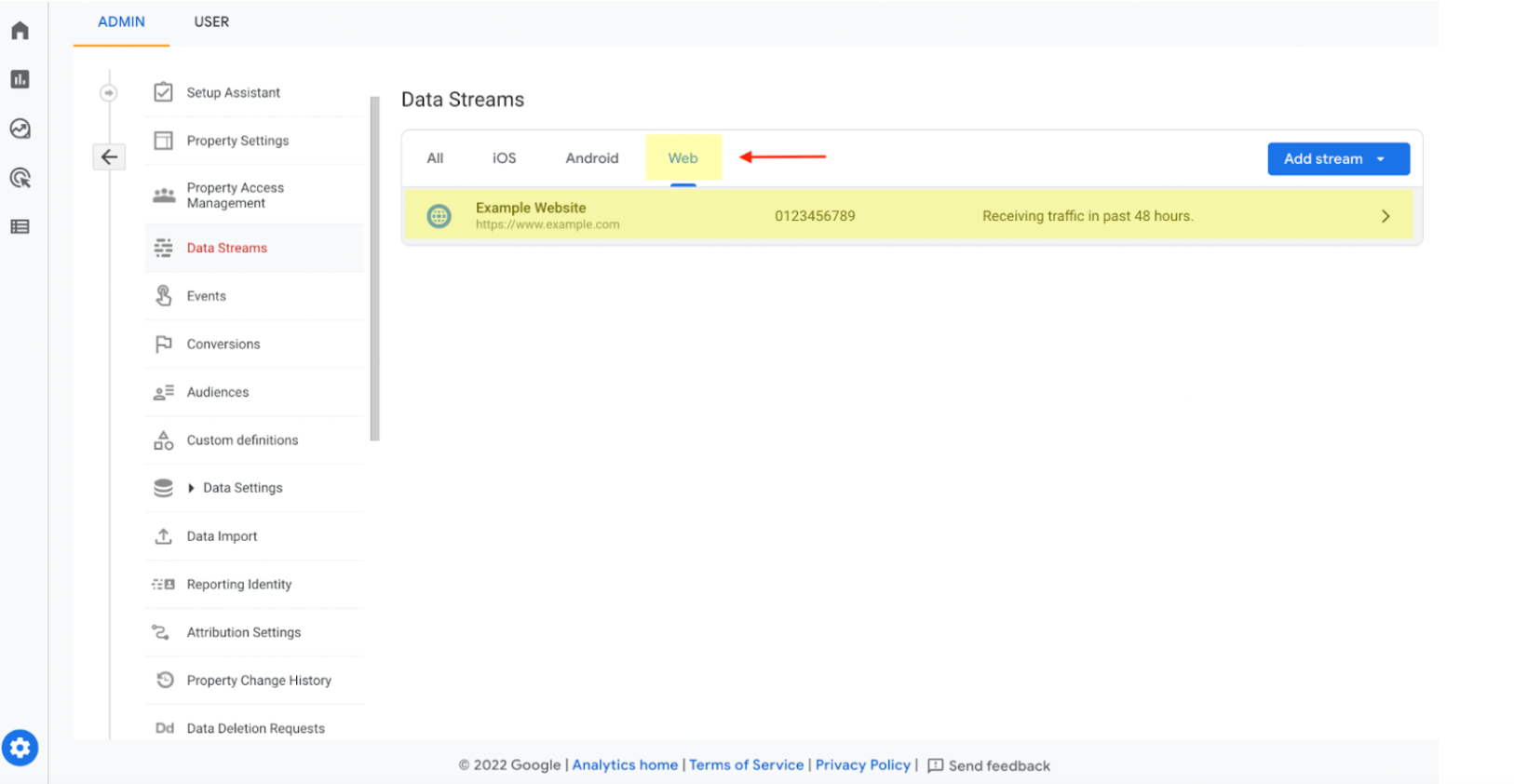The image size is (1514, 784).
Task: Open Property Access Management item
Action: click(254, 195)
